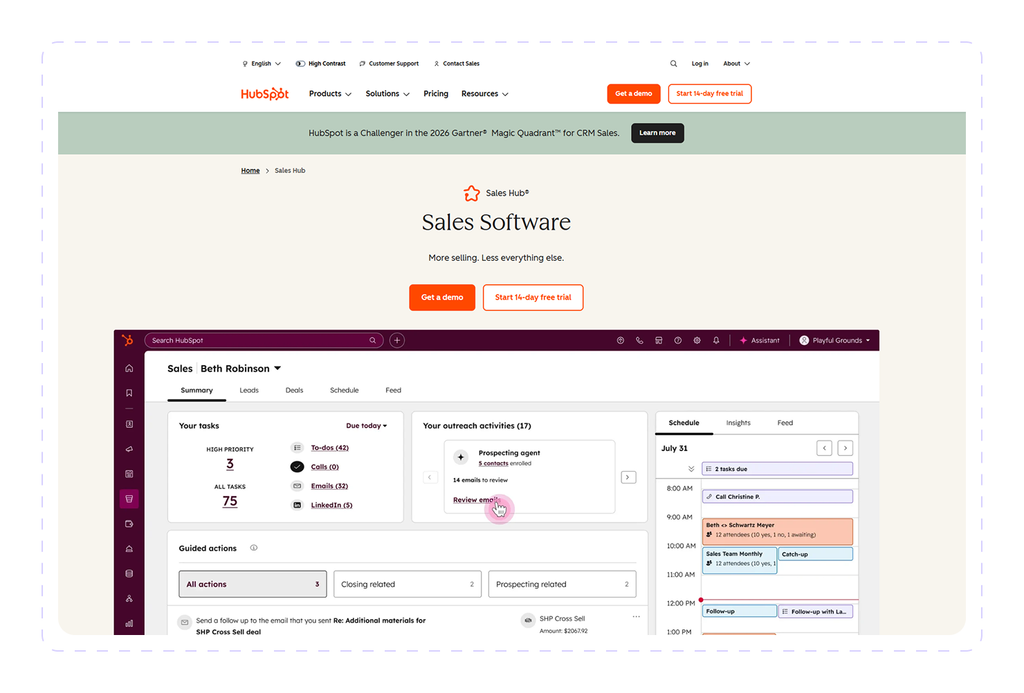Open the megaphone marketing icon in the sidebar

pos(129,449)
